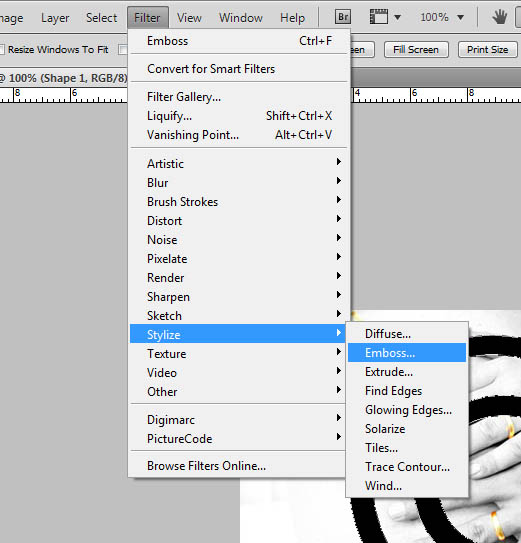Expand the Render submenu
Viewport: 521px width, 543px height.
239,278
